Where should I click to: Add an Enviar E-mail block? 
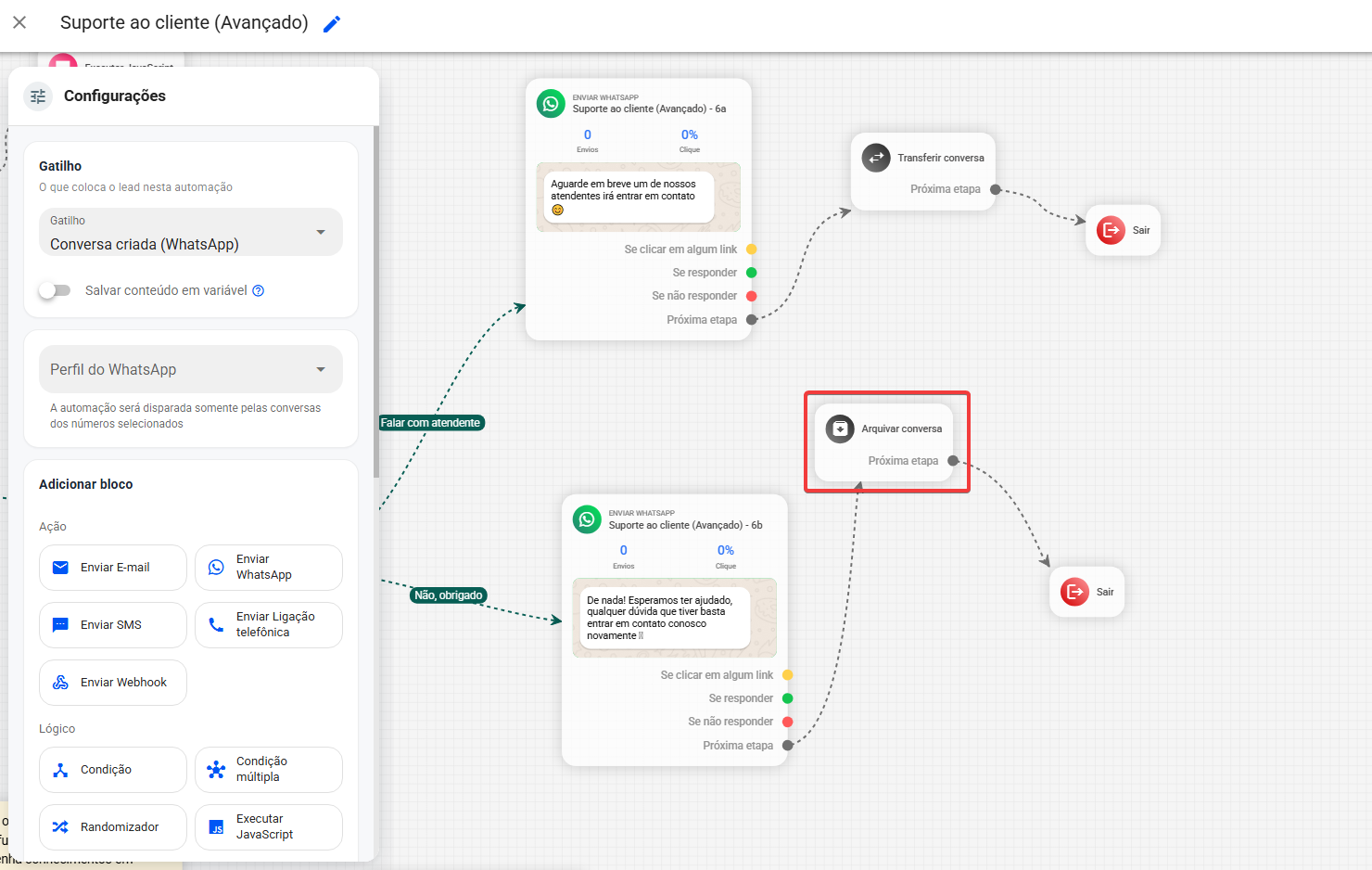pyautogui.click(x=113, y=568)
